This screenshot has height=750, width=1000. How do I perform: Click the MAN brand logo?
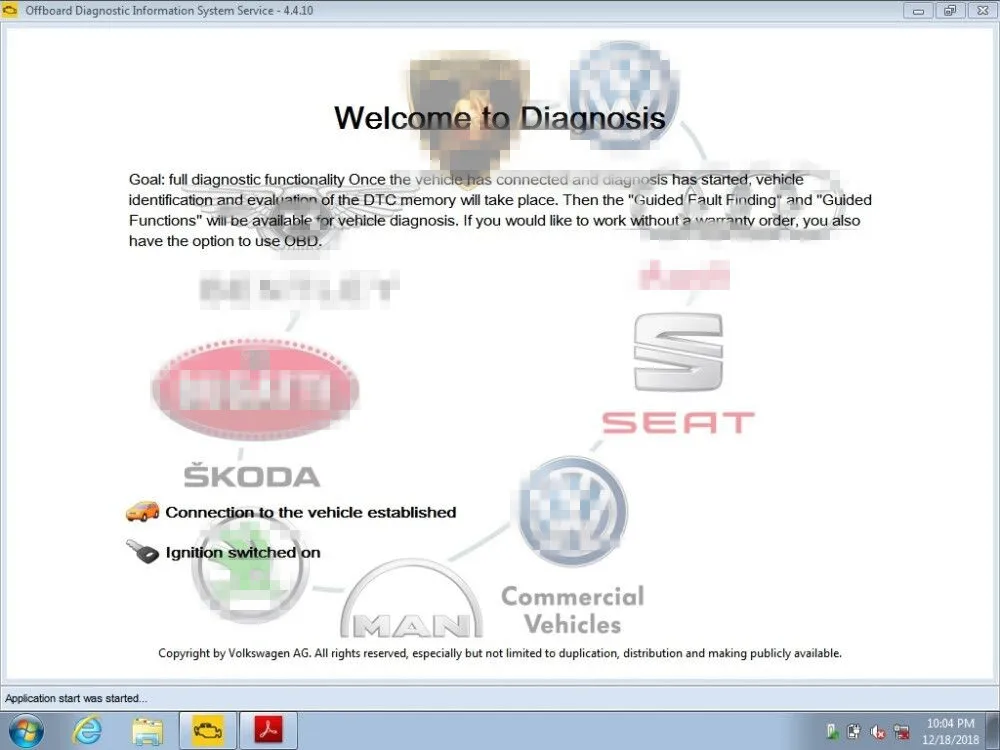tap(411, 599)
